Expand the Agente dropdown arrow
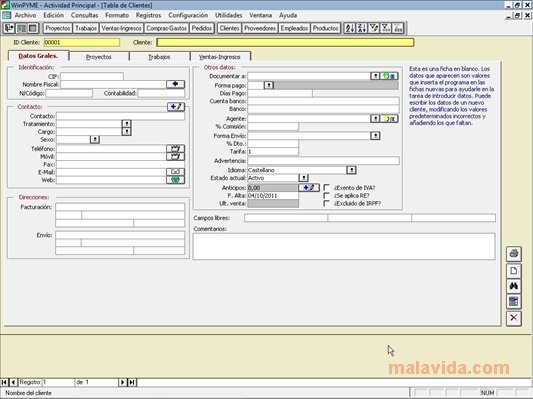Viewport: 533px width, 399px height. [x=375, y=119]
